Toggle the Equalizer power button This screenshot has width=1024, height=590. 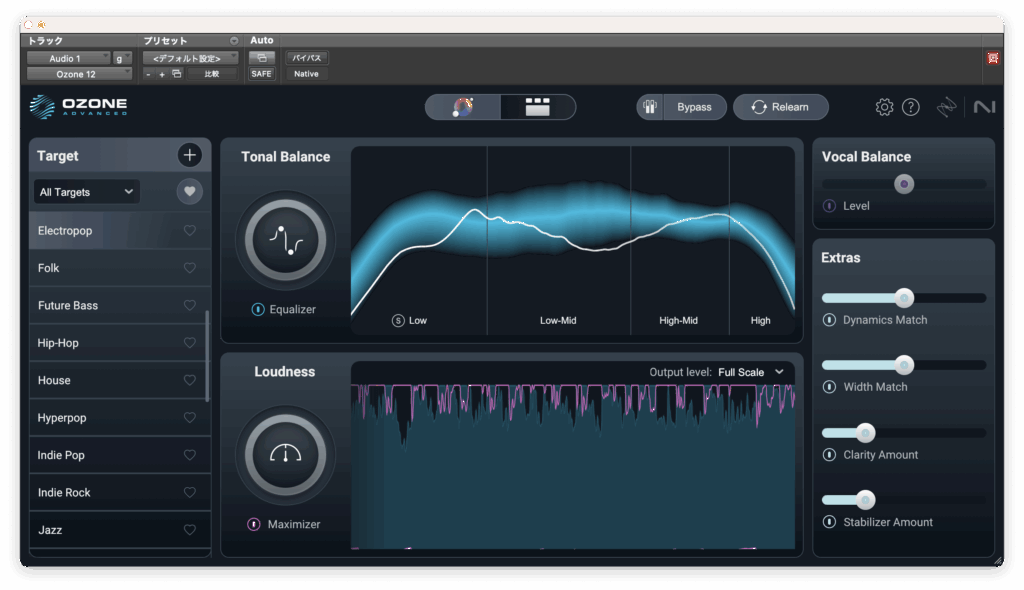pyautogui.click(x=258, y=310)
